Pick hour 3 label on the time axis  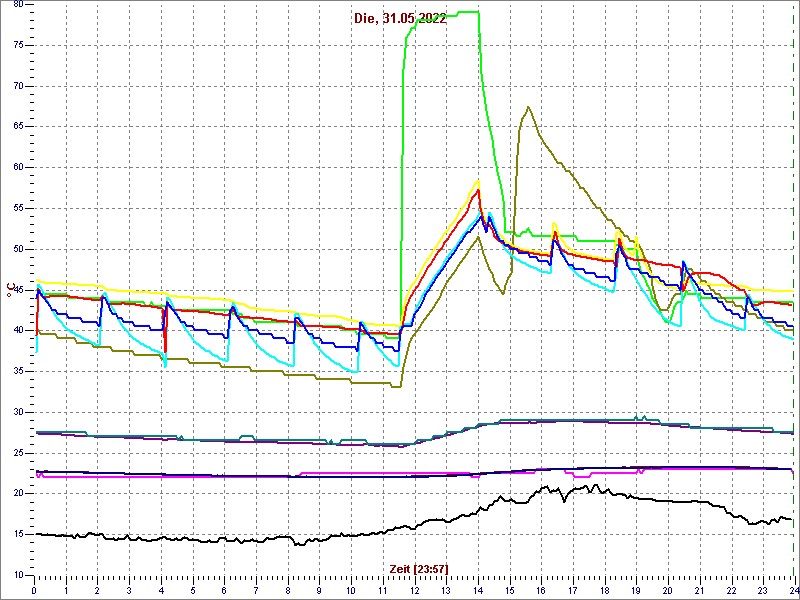click(129, 591)
